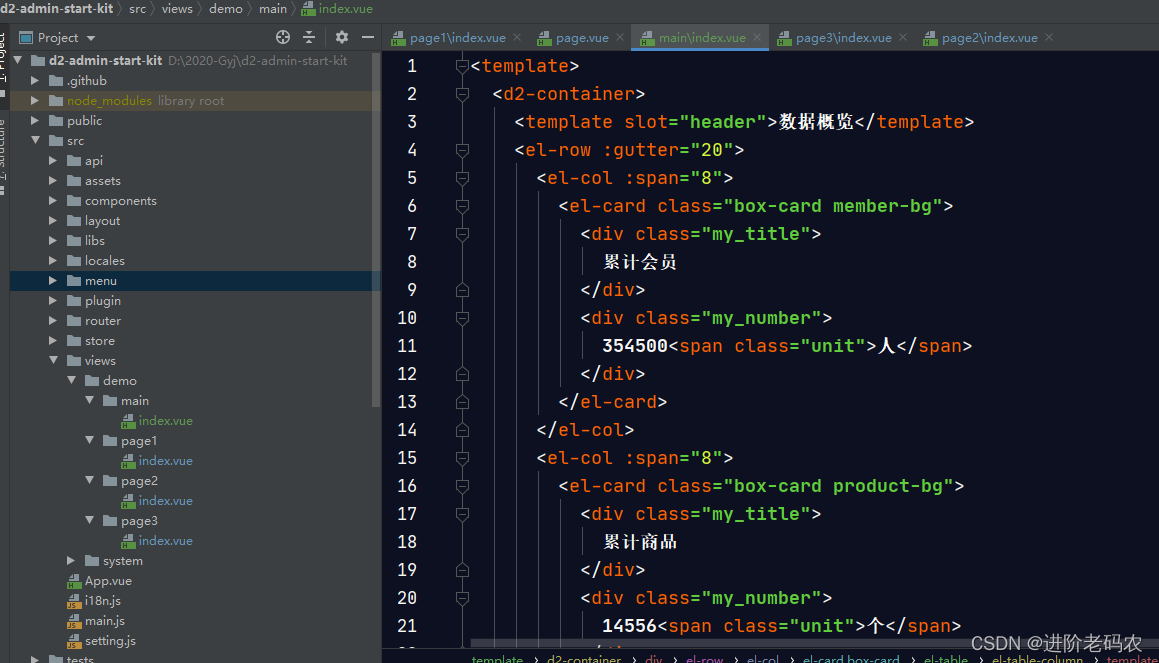
Task: Open the i18n.js file
Action: [103, 600]
